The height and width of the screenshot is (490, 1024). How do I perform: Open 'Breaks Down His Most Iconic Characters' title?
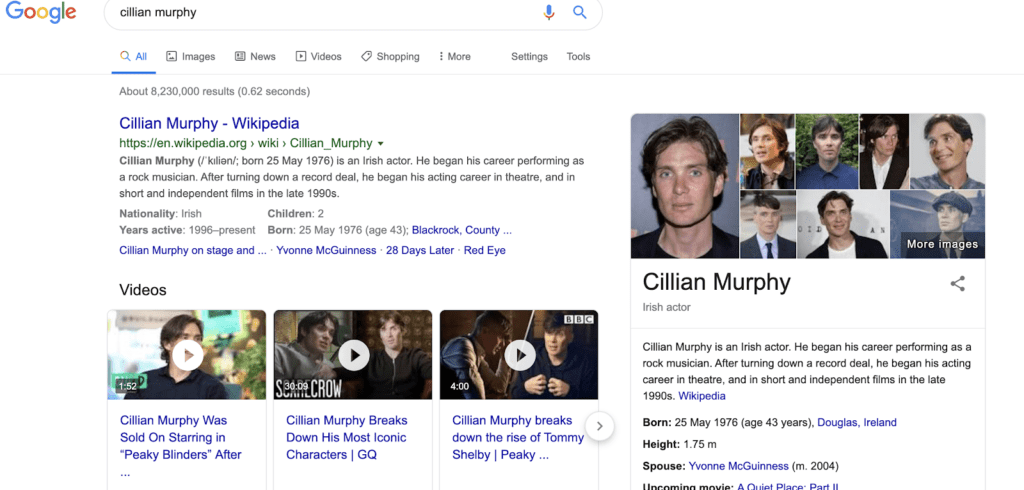(x=347, y=437)
